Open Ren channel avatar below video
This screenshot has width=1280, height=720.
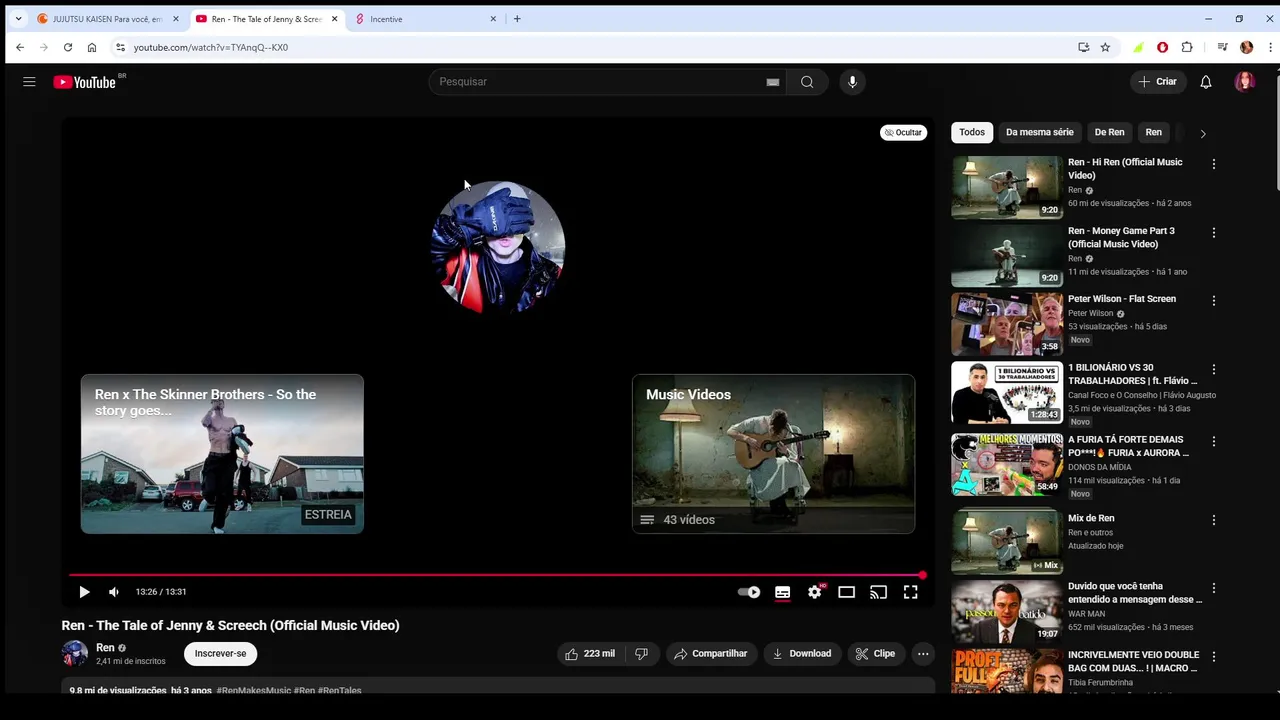[x=75, y=654]
